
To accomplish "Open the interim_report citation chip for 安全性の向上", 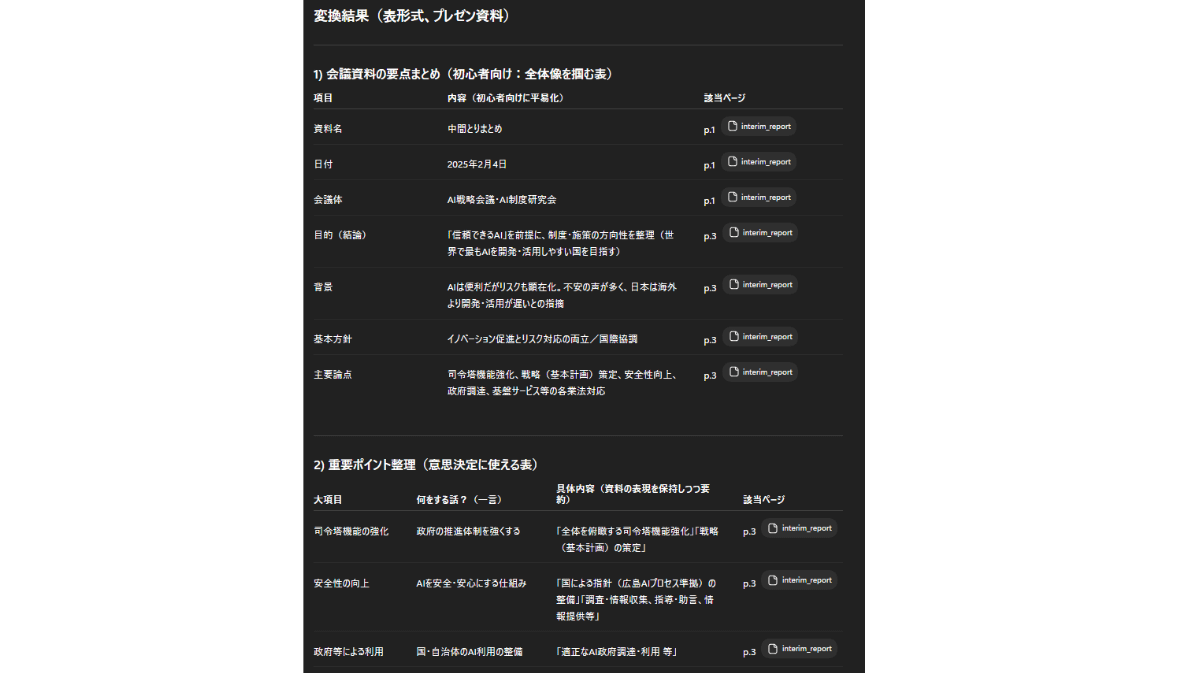I will [799, 580].
